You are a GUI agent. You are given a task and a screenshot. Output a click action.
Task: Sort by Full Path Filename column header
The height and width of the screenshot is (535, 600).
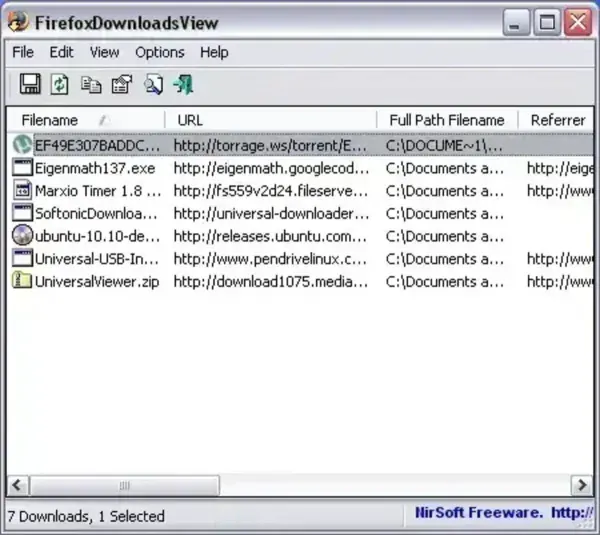point(447,120)
